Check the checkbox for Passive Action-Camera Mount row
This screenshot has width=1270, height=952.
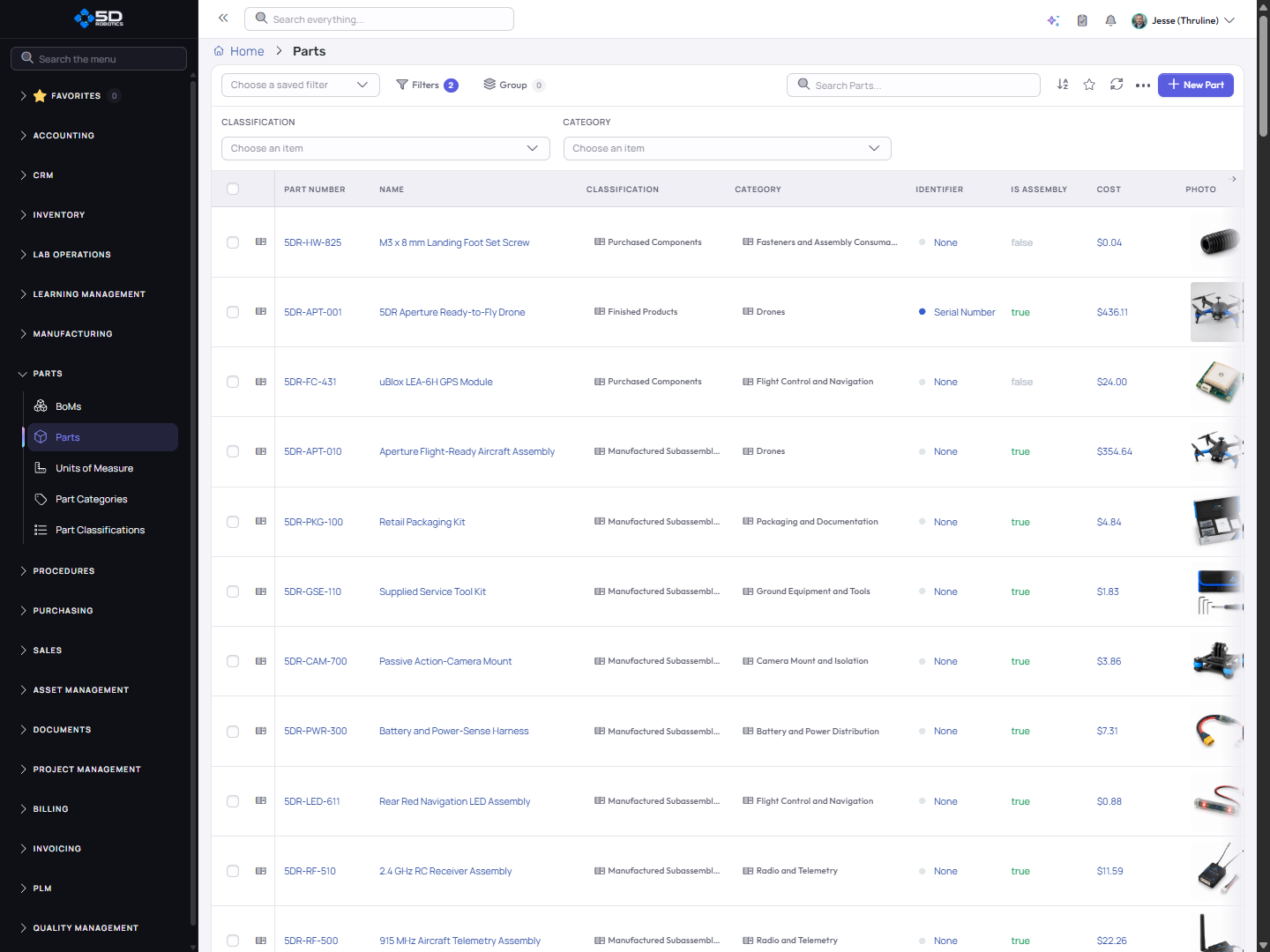(233, 661)
